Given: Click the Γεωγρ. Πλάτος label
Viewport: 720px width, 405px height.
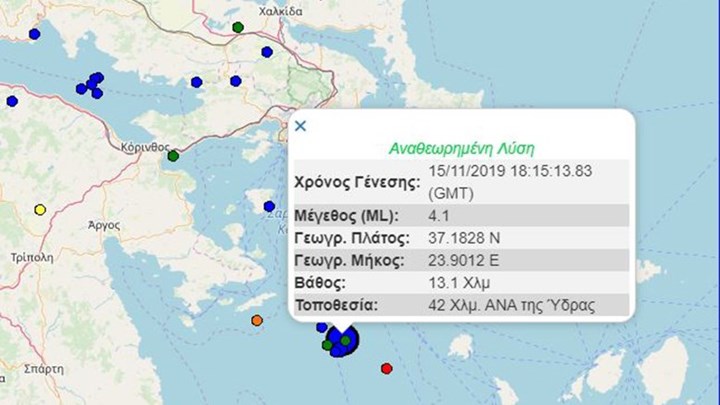Looking at the screenshot, I should pyautogui.click(x=352, y=238).
